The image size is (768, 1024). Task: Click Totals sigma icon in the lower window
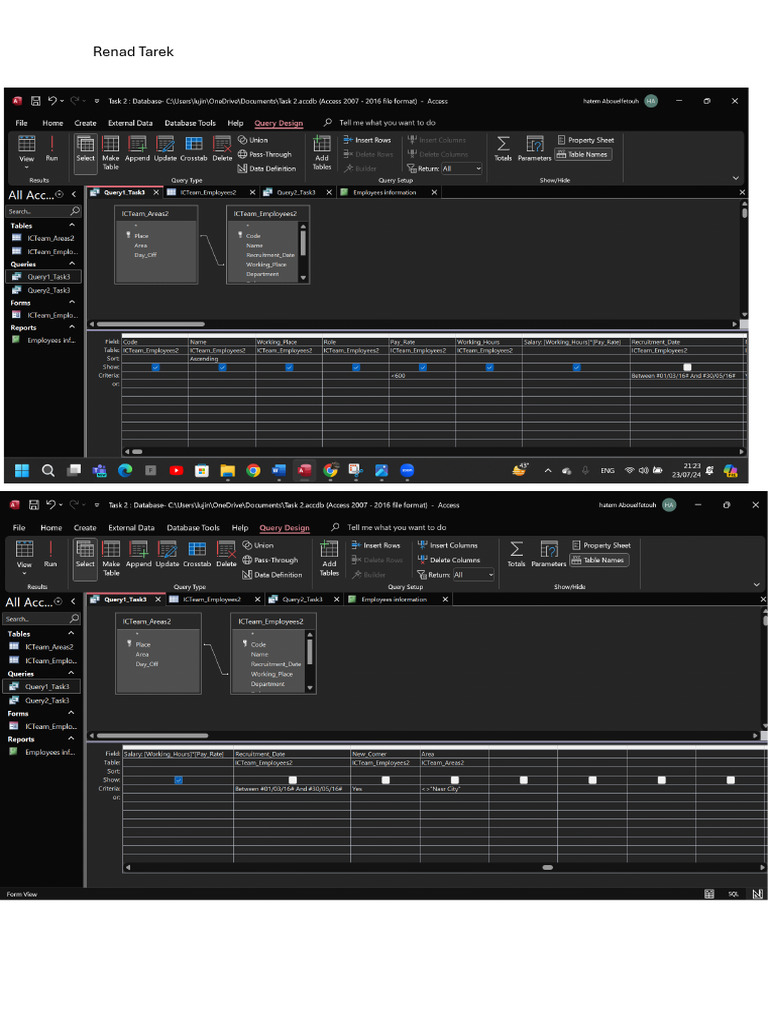click(x=516, y=554)
